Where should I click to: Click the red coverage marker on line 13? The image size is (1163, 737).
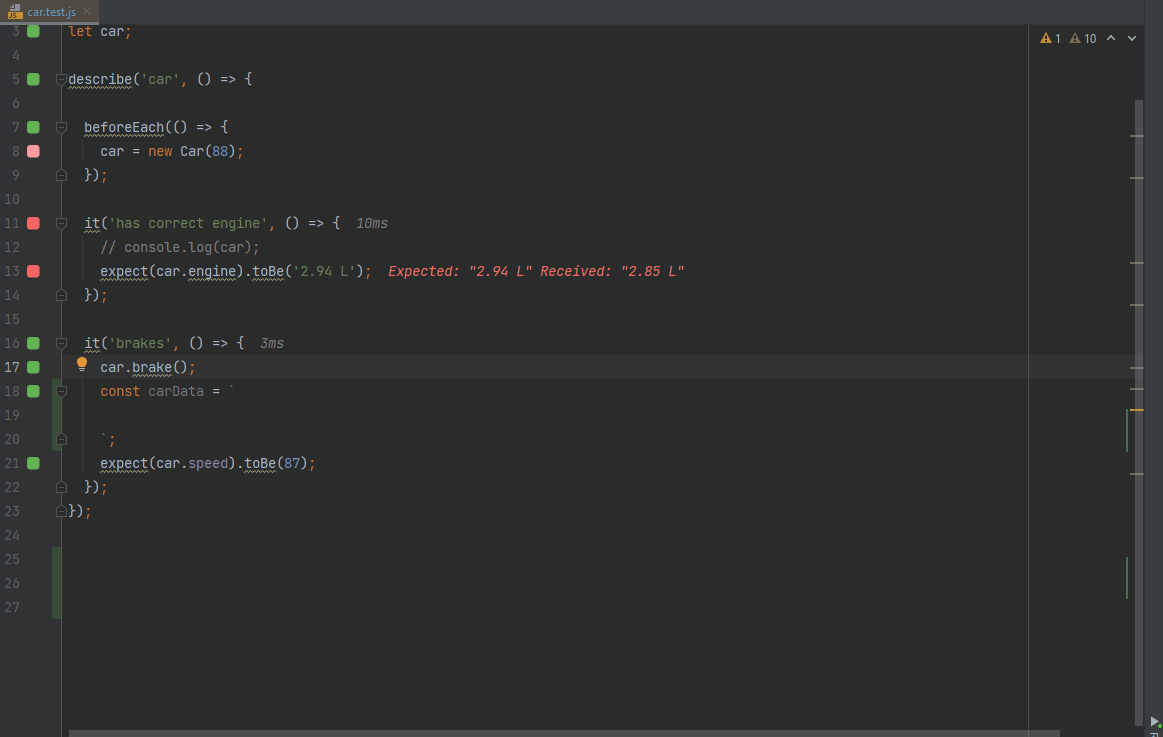coord(33,271)
